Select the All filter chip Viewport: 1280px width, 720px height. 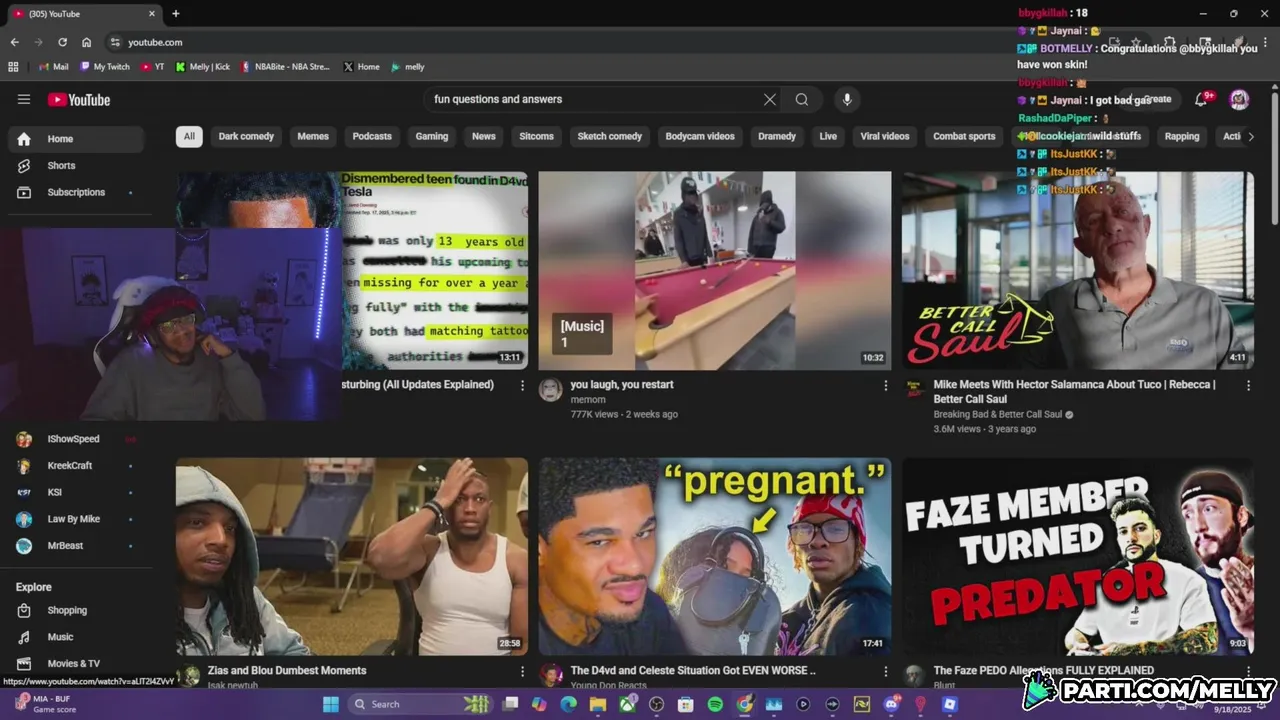pyautogui.click(x=189, y=136)
